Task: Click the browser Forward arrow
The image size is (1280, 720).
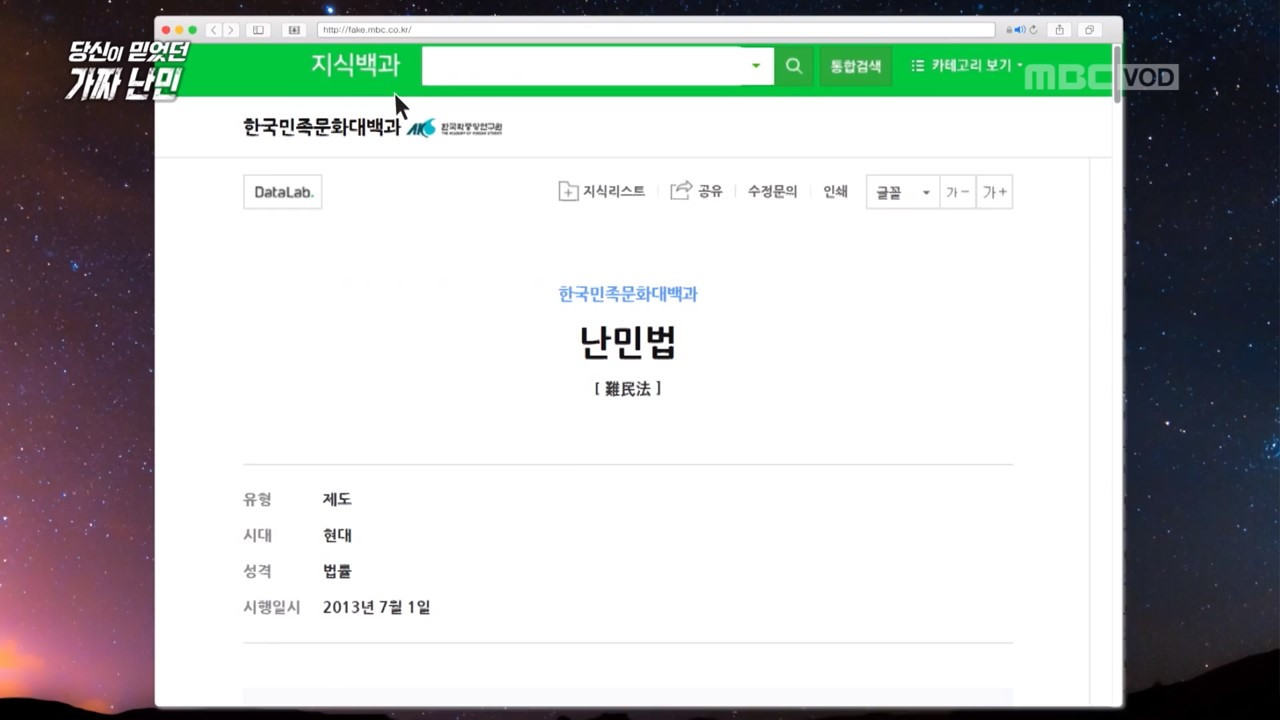Action: click(x=230, y=30)
